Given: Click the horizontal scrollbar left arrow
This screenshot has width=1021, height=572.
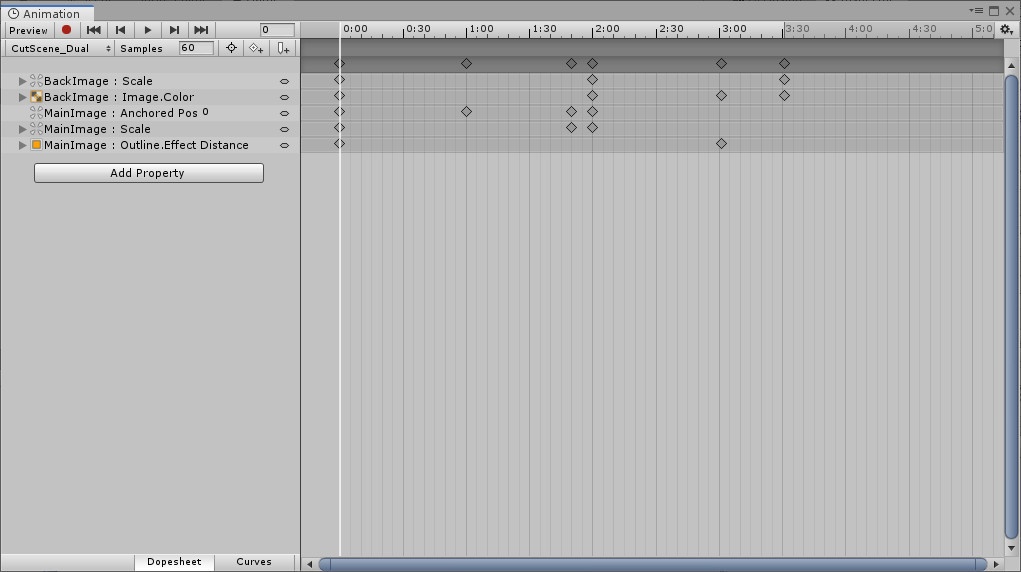Looking at the screenshot, I should [310, 564].
